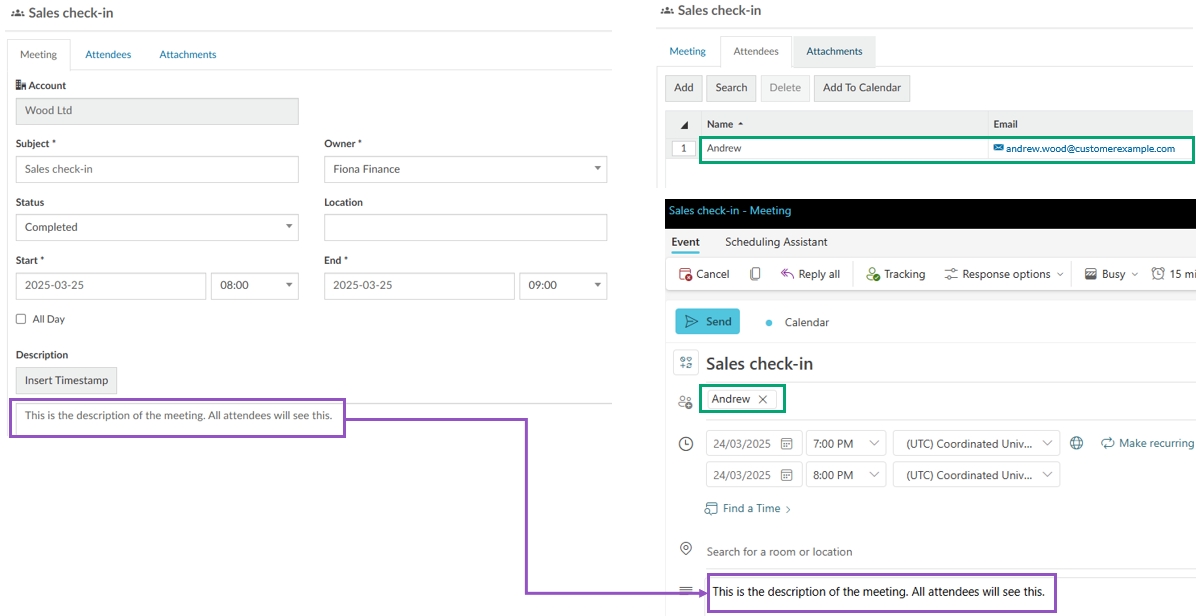Click the category icon beside the meeting title
Image resolution: width=1196 pixels, height=616 pixels.
[686, 363]
